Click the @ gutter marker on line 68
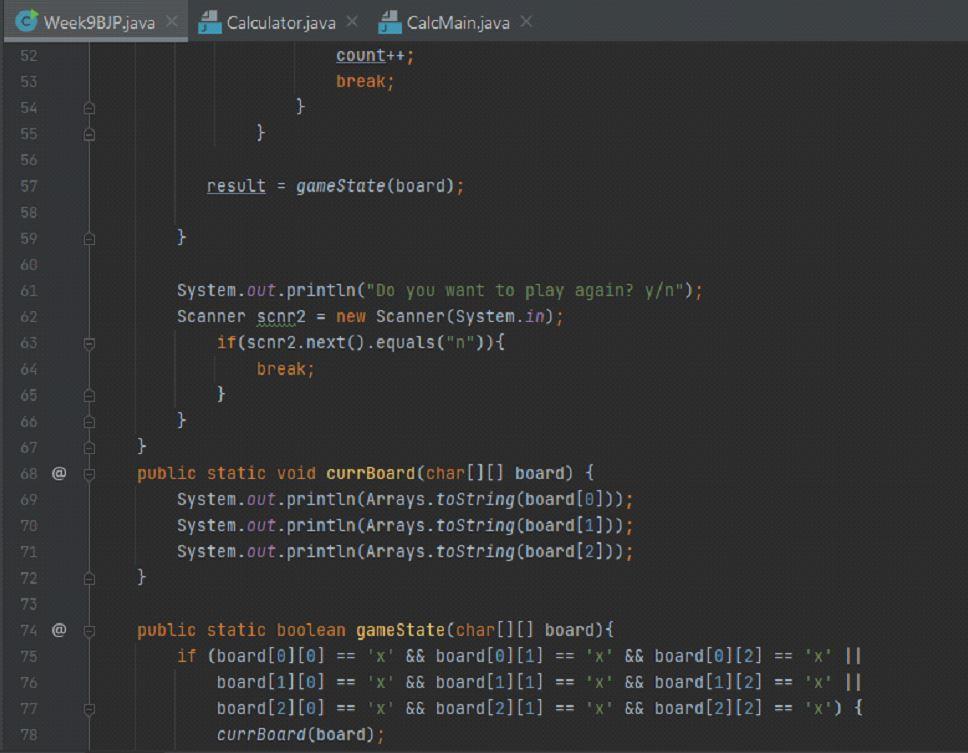This screenshot has height=753, width=968. click(59, 473)
